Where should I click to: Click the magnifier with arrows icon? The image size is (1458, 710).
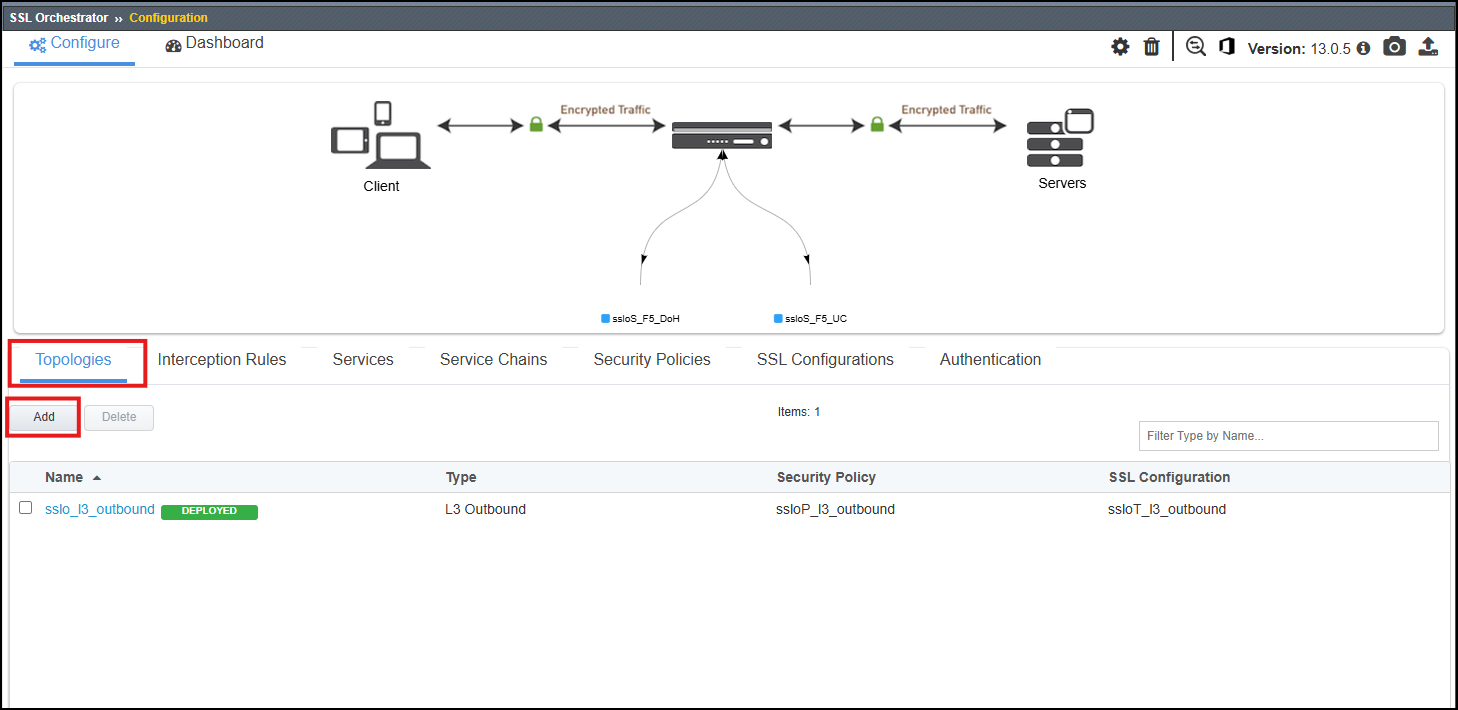1196,47
